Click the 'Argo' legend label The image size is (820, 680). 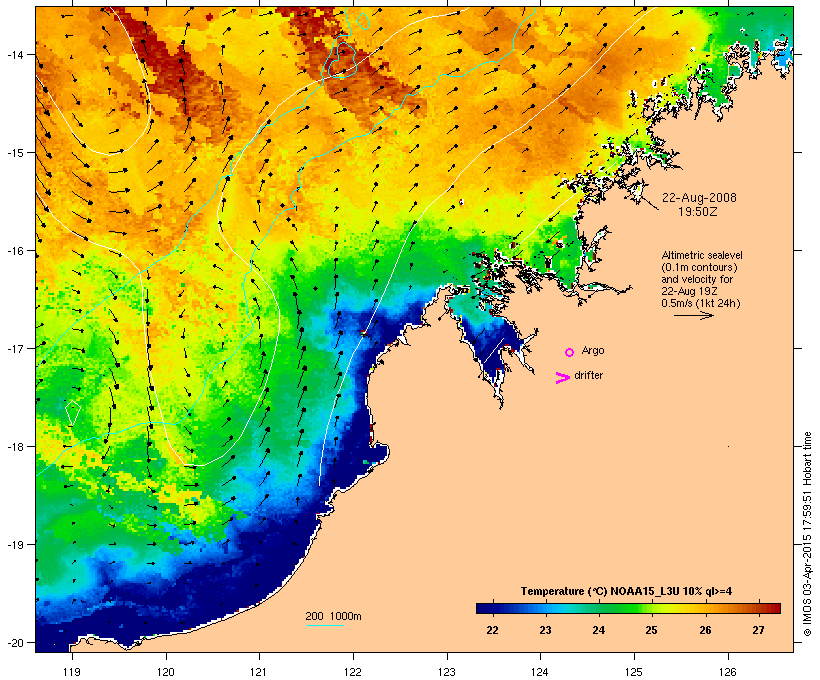(x=593, y=350)
